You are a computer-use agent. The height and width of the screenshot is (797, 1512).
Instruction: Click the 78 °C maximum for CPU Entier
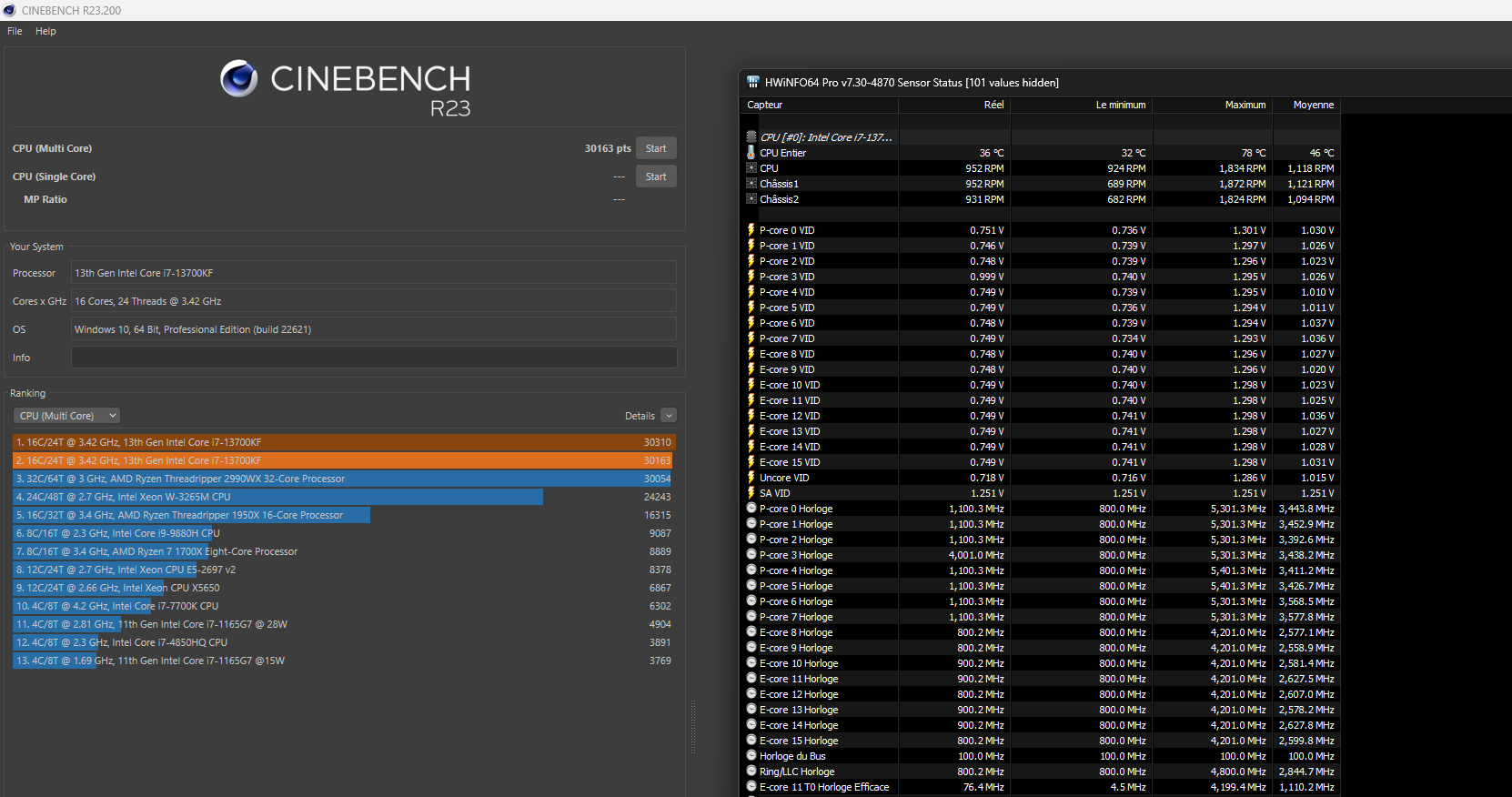tap(1254, 153)
